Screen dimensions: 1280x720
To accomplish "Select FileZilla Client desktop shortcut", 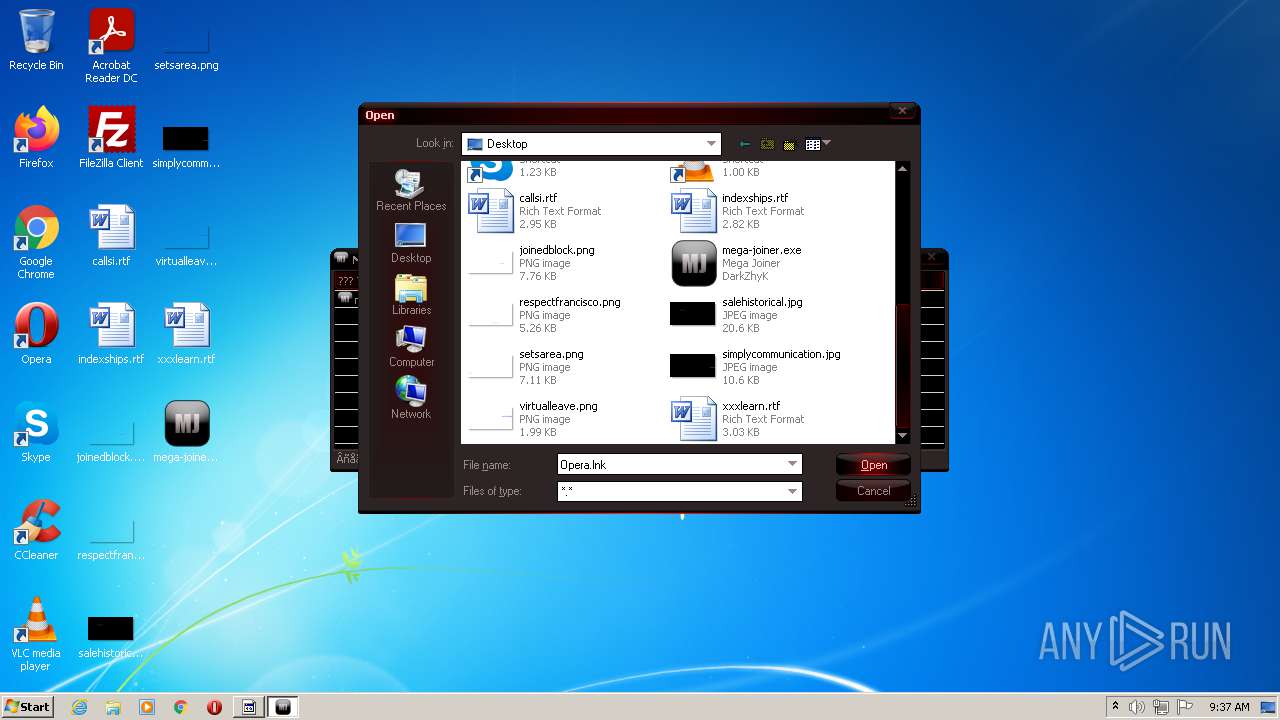I will 111,138.
